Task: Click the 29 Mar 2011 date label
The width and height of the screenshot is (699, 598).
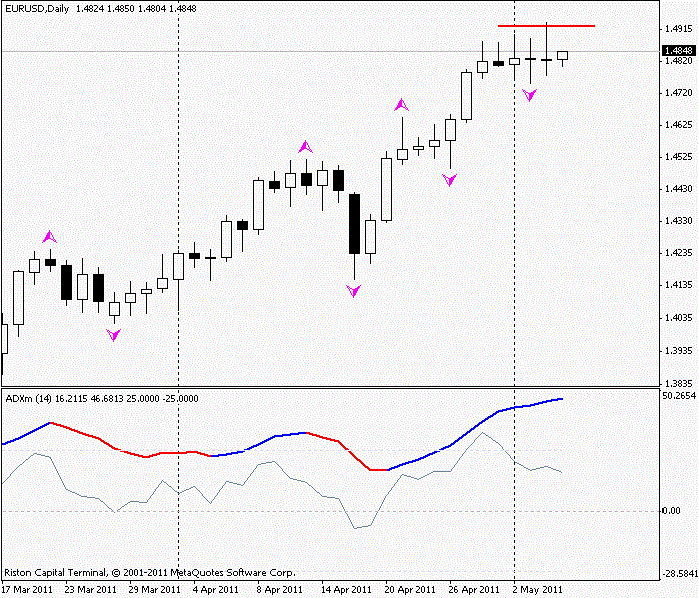Action: (x=155, y=590)
